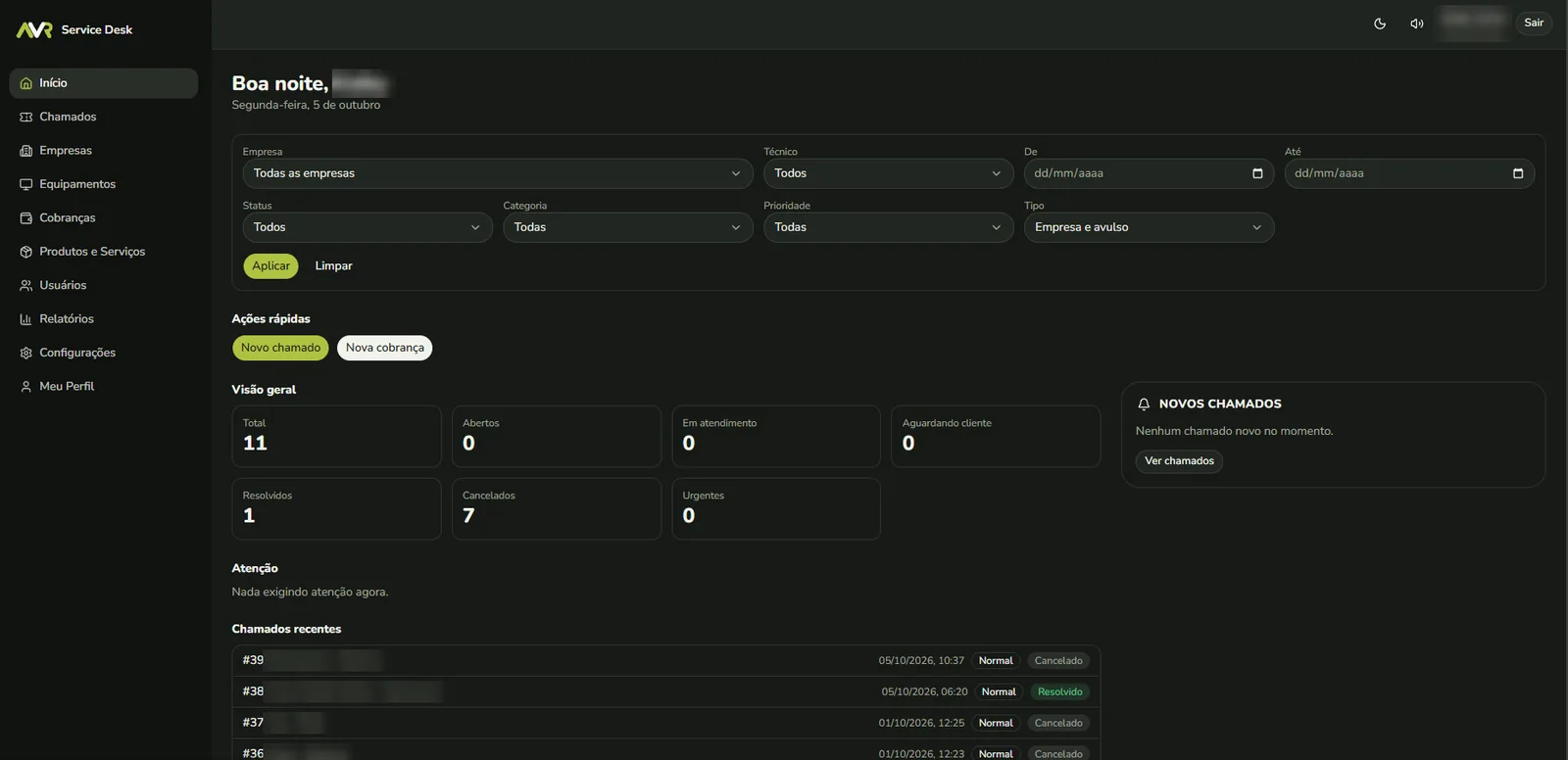
Task: Expand the Categoria dropdown
Action: [628, 227]
